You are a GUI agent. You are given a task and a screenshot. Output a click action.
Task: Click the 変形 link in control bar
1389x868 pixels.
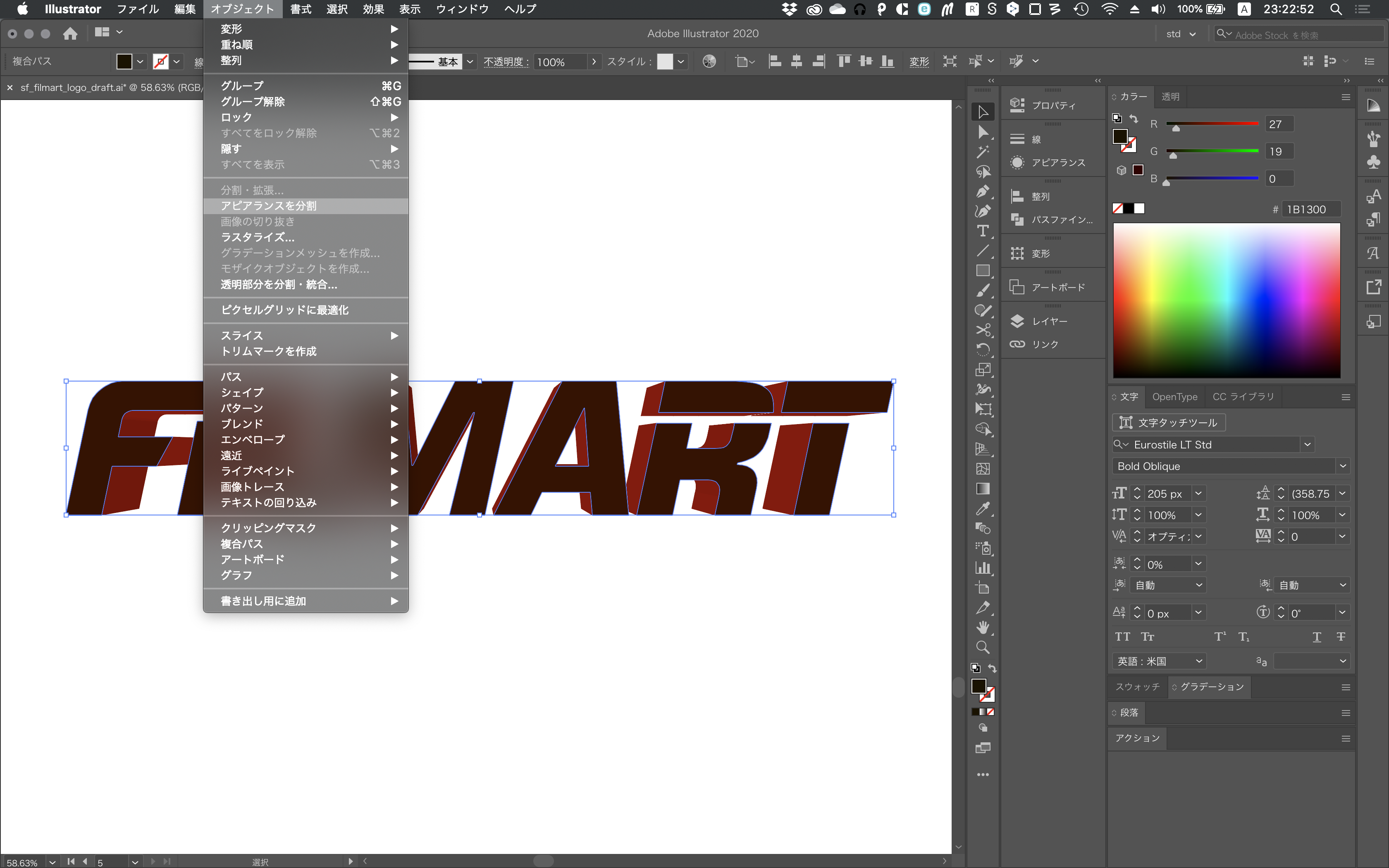(919, 62)
